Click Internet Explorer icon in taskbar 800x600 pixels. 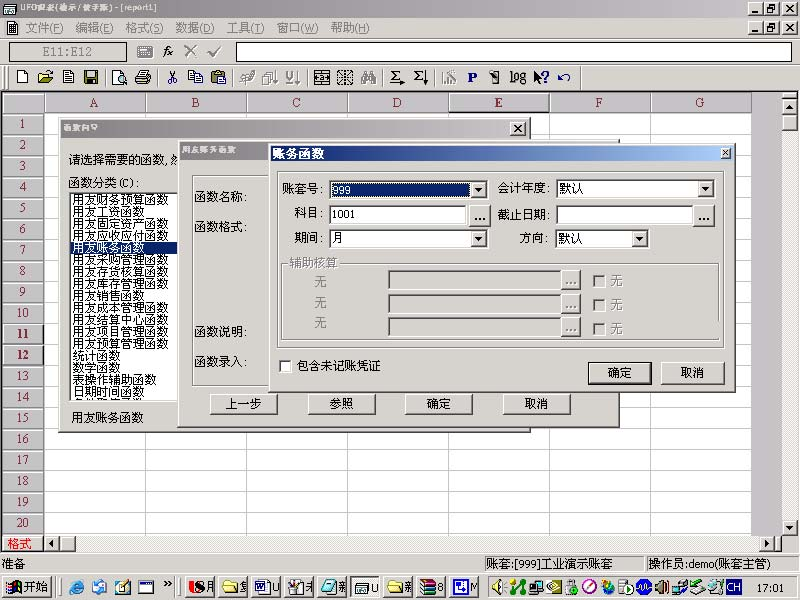[77, 587]
